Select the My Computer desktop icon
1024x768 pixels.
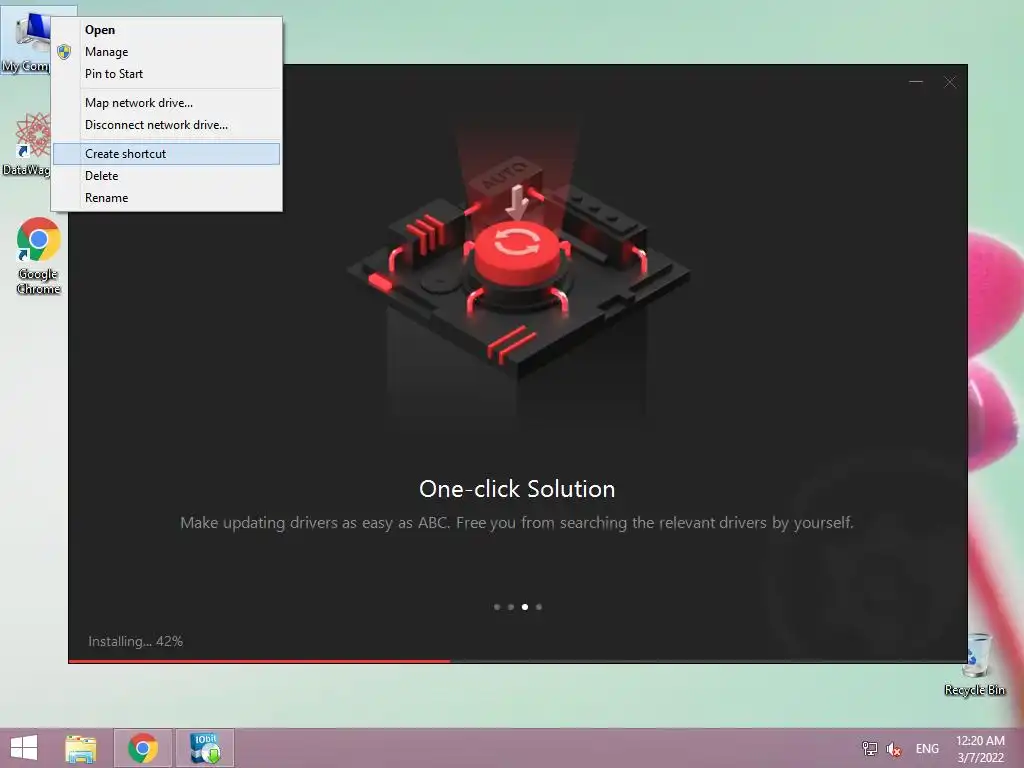tap(26, 40)
